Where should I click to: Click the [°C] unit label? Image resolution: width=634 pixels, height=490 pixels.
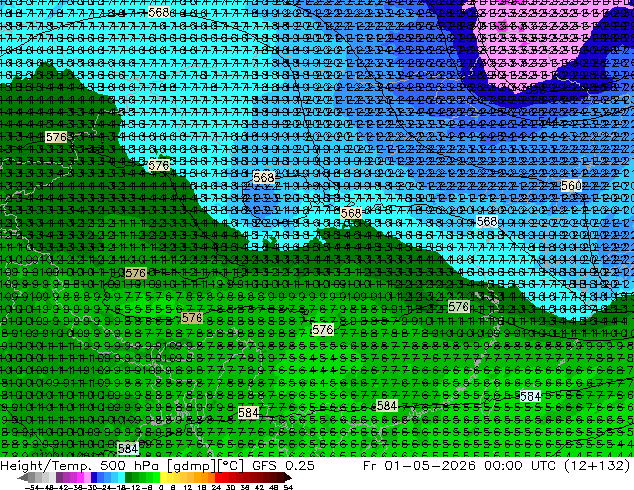coord(231,466)
